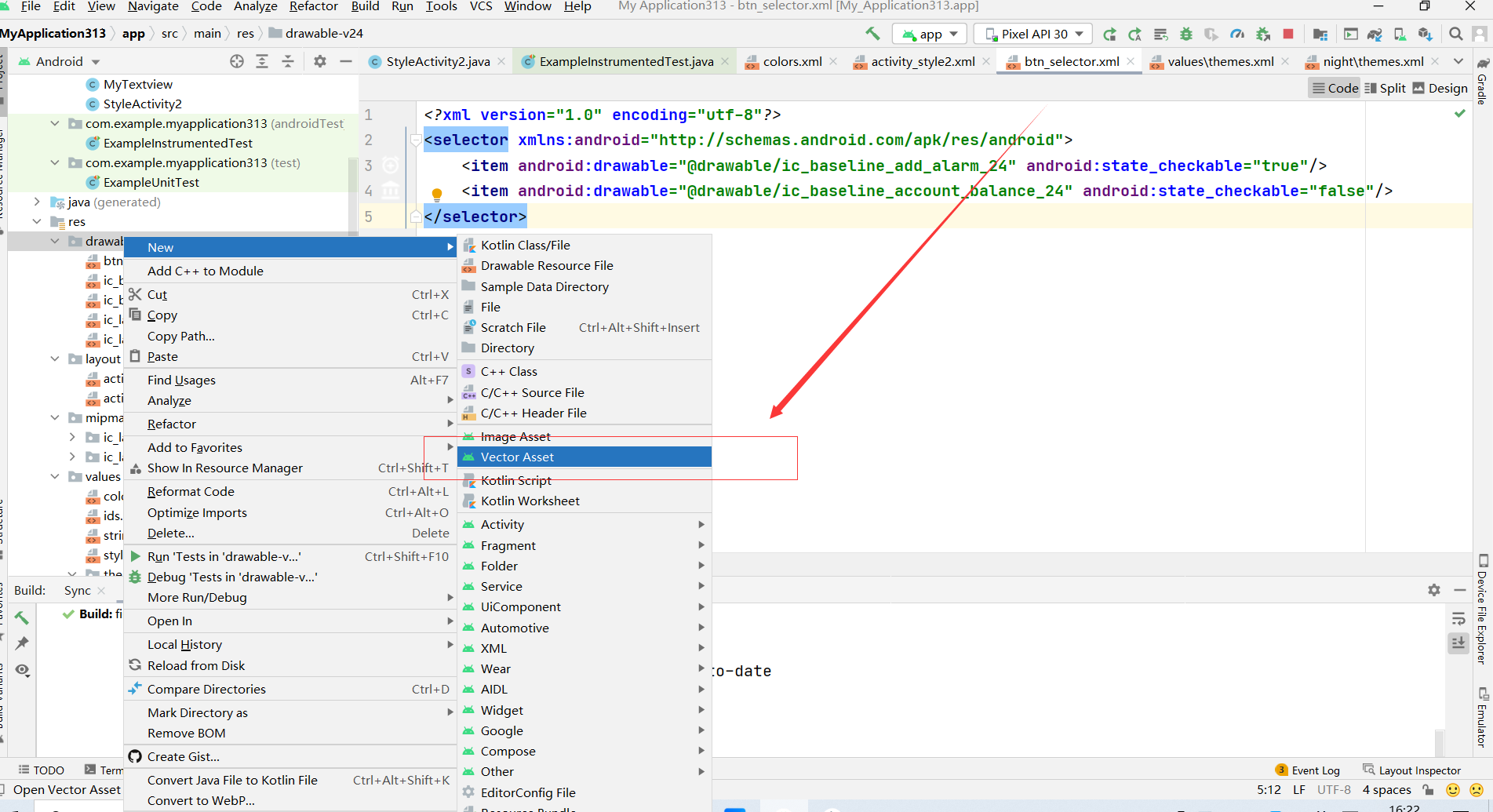The width and height of the screenshot is (1493, 812).
Task: Switch editor to Split view mode
Action: coord(1385,88)
